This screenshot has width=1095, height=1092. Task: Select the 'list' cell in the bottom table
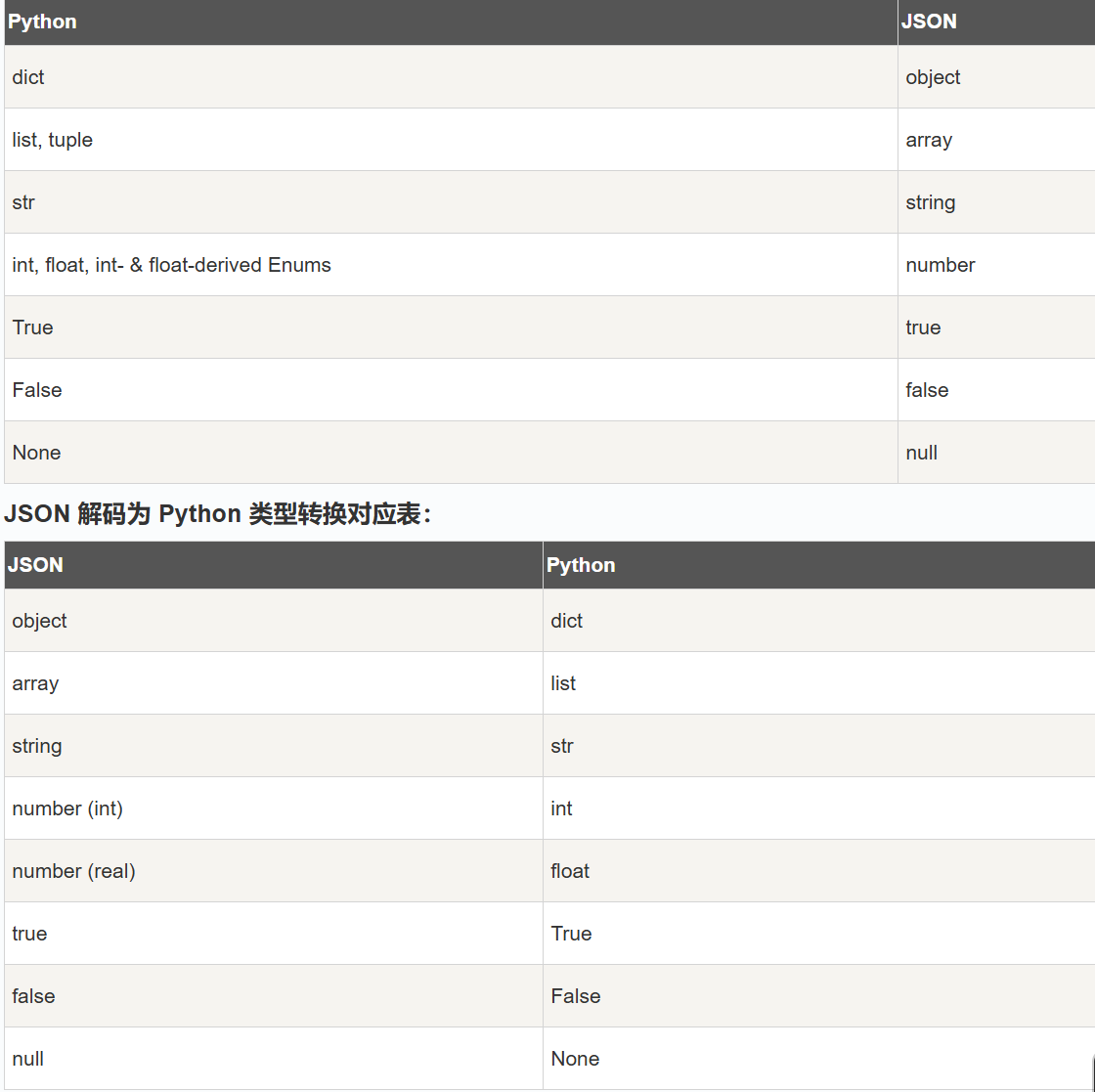click(563, 683)
